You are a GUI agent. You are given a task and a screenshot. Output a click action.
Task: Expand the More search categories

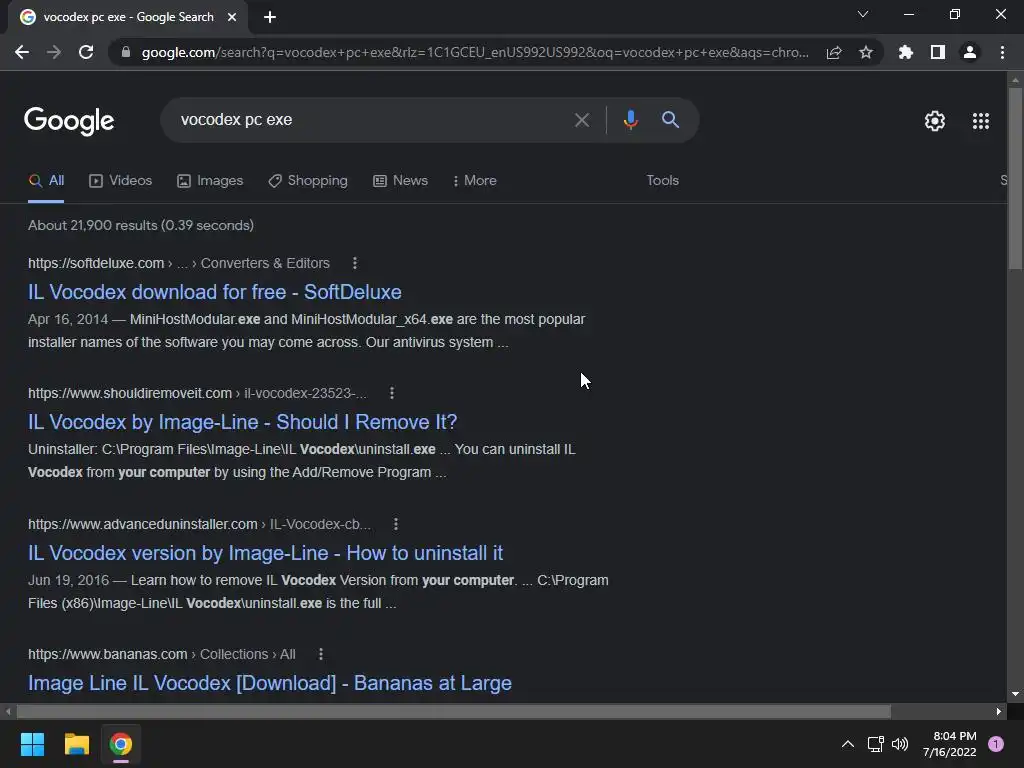pyautogui.click(x=475, y=181)
